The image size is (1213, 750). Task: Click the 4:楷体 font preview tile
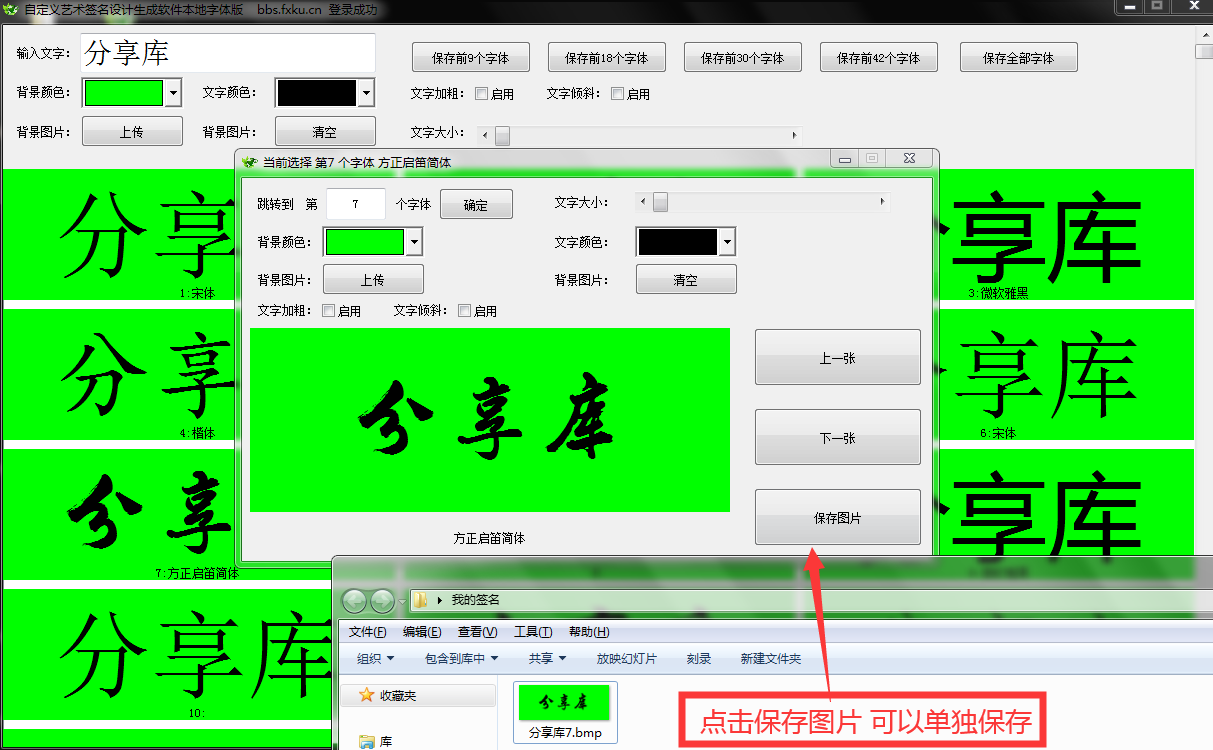120,375
